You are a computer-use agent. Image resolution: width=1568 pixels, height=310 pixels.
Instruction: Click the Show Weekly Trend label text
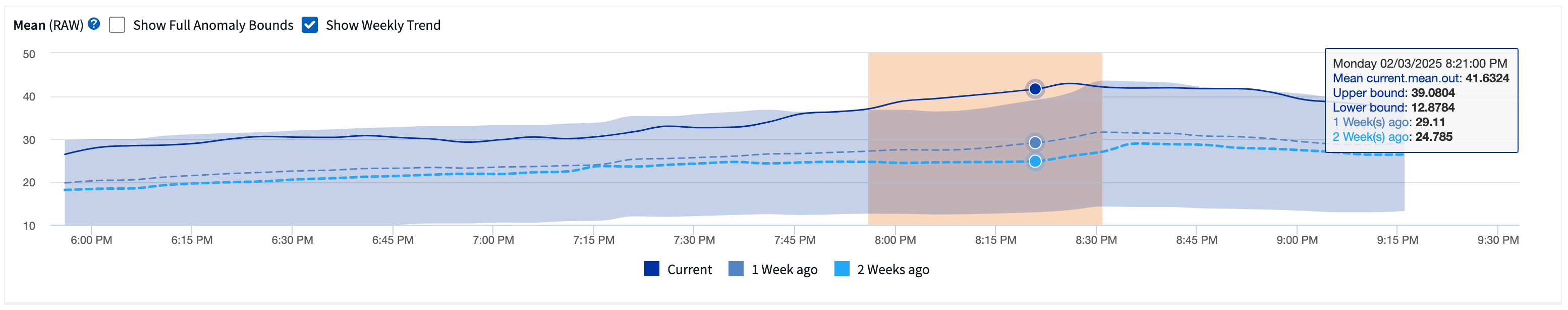point(383,25)
